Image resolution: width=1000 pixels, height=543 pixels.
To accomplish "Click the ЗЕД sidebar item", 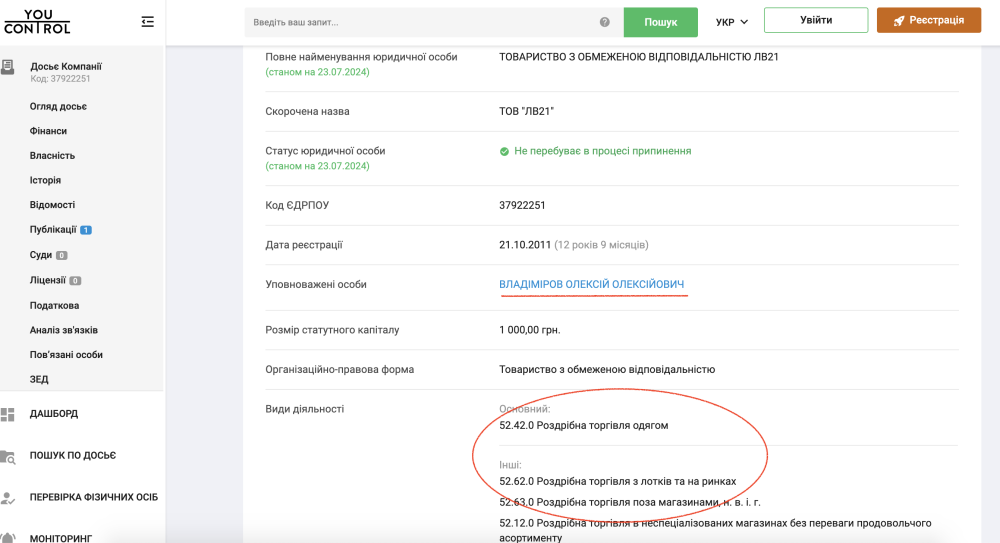I will pyautogui.click(x=39, y=379).
